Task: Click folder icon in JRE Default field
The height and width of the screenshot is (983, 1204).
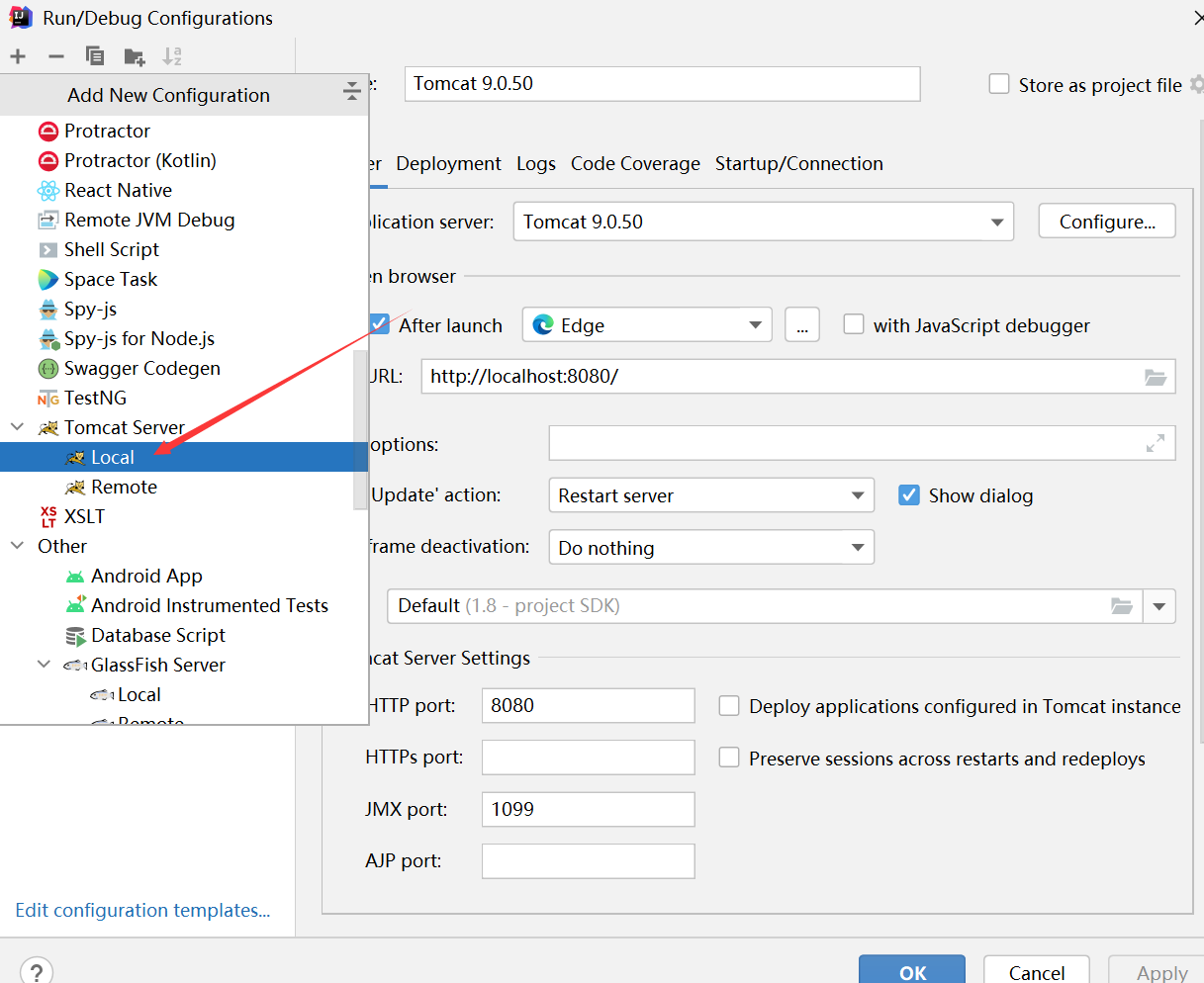Action: pyautogui.click(x=1121, y=605)
